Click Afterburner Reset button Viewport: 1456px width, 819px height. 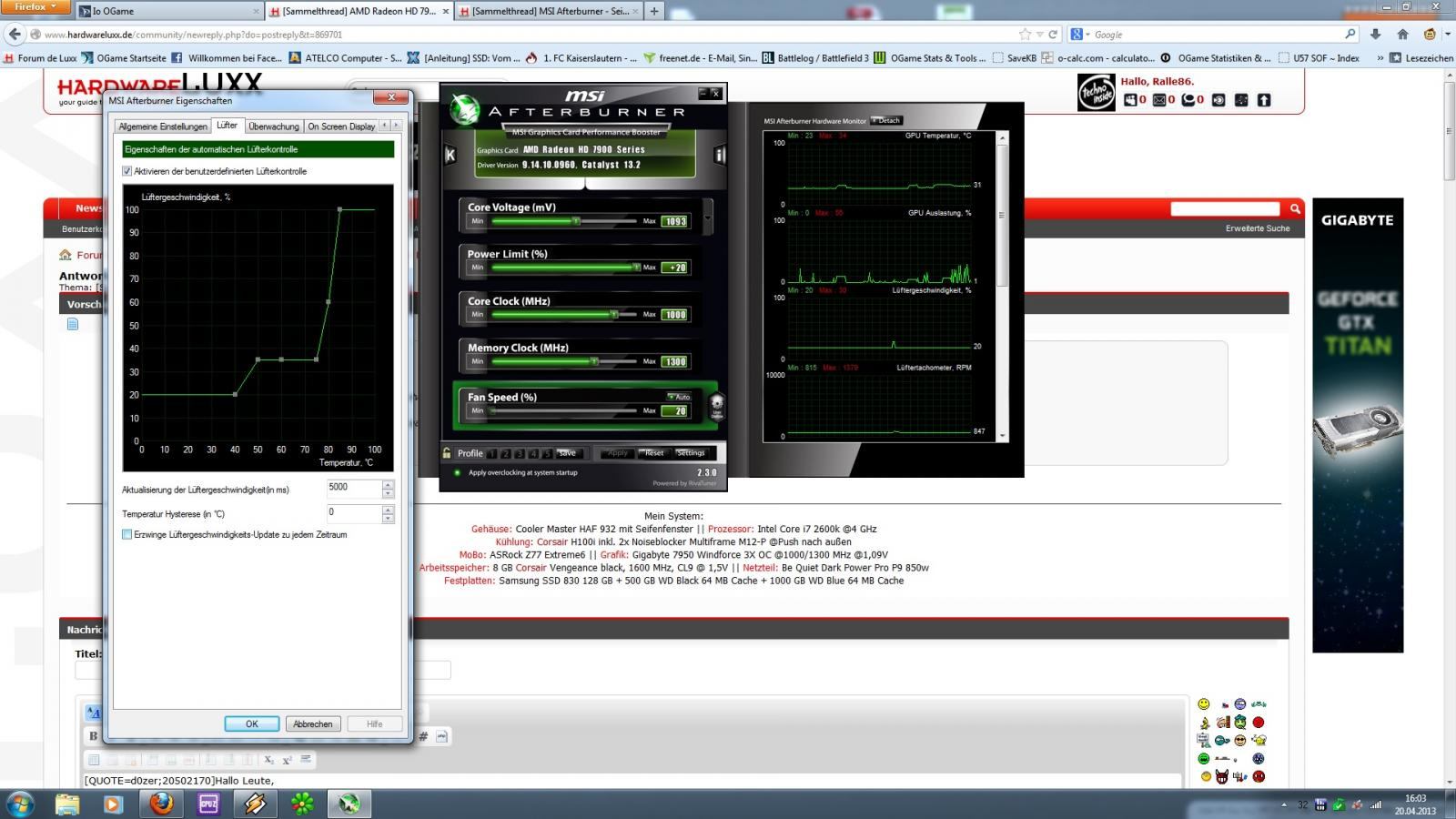pyautogui.click(x=653, y=453)
